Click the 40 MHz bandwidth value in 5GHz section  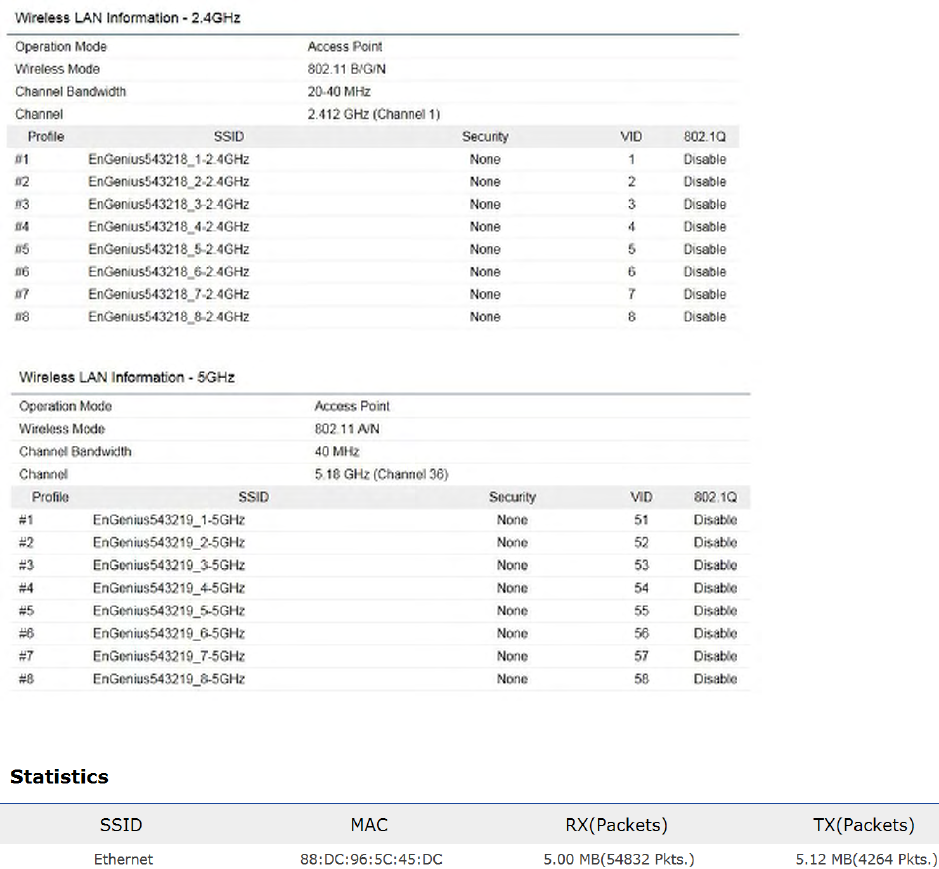[337, 452]
